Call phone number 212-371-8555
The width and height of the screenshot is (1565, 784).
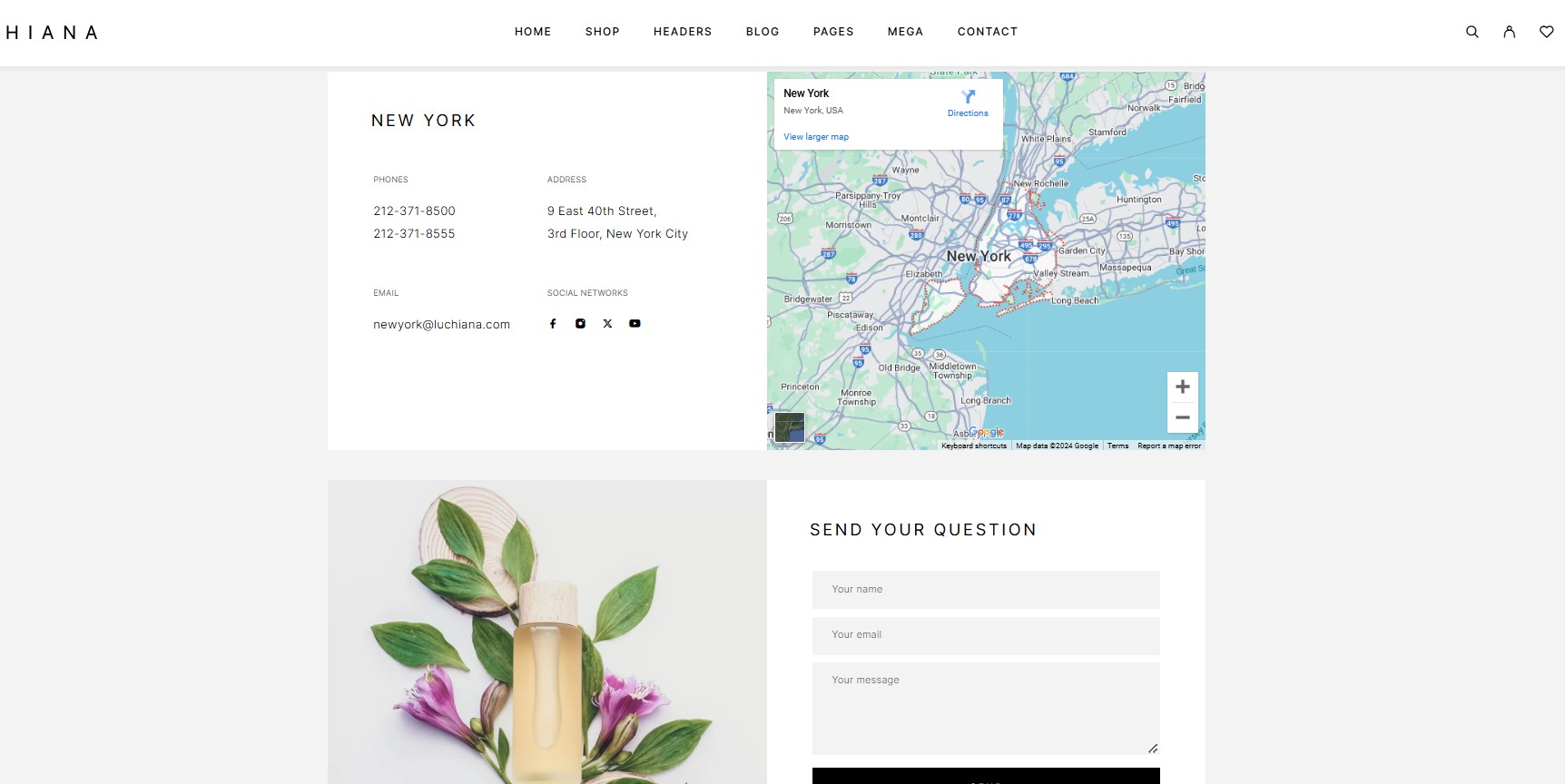[x=414, y=234]
